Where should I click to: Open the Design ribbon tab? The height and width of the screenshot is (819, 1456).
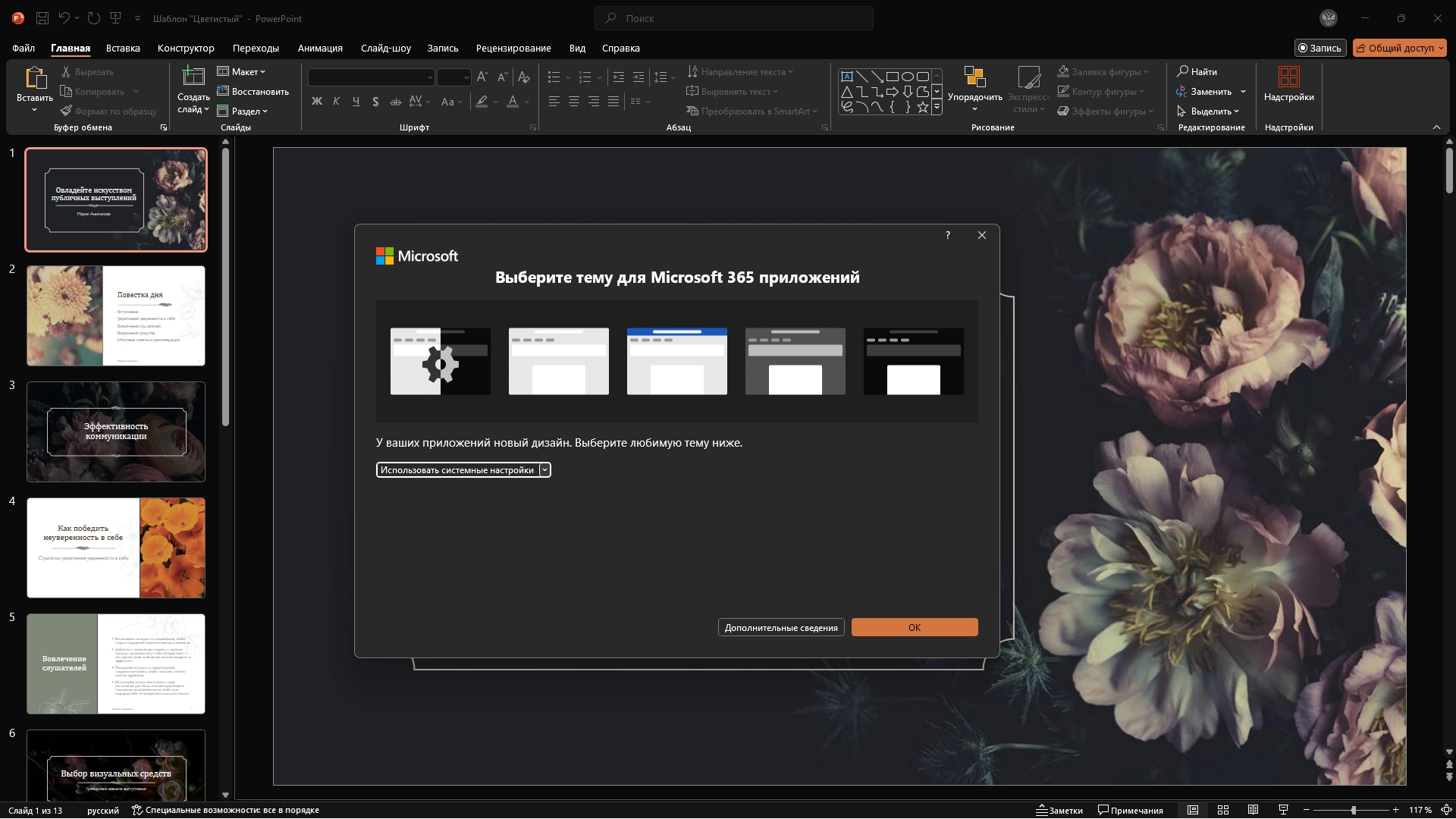[x=186, y=48]
